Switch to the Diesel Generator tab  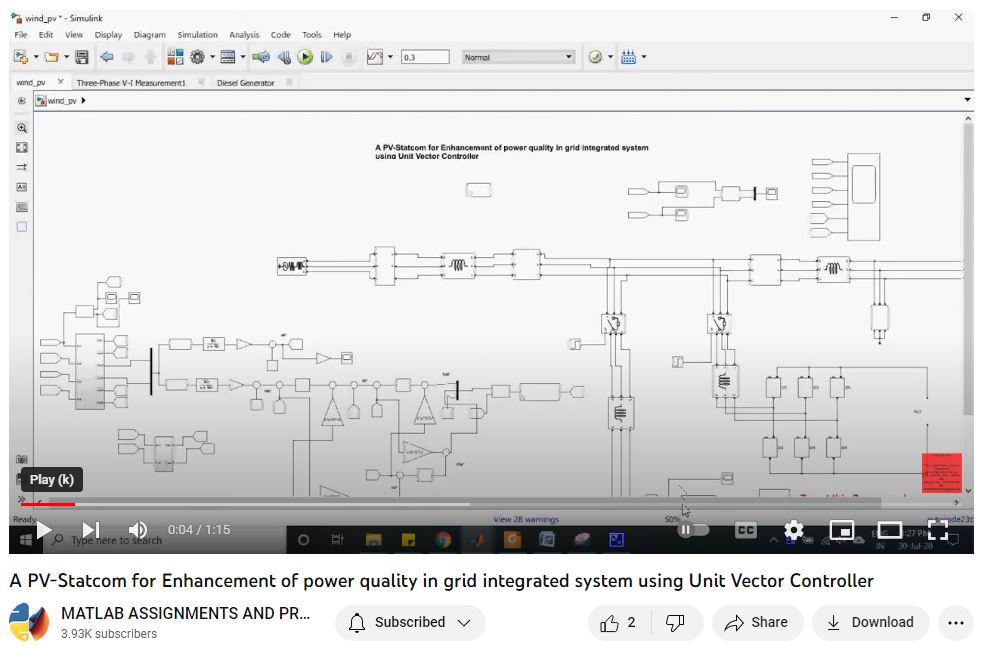245,83
